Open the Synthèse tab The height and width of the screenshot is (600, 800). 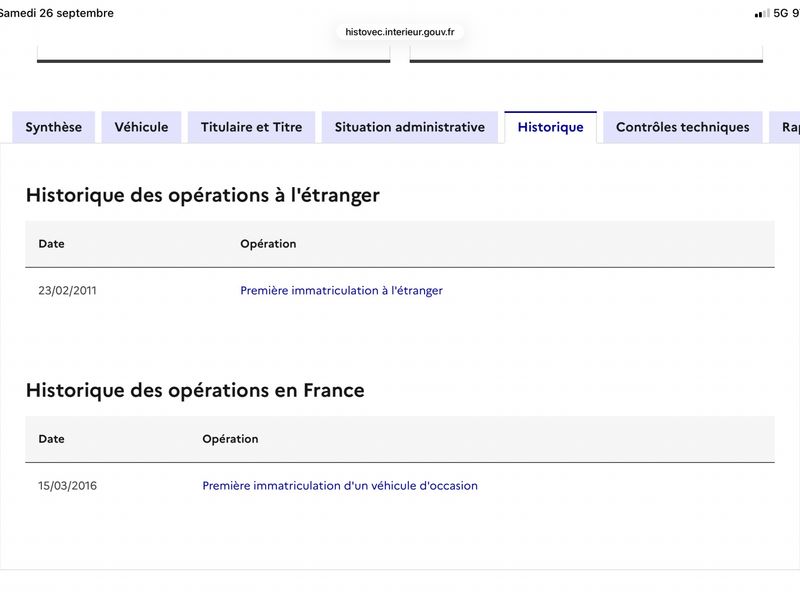point(54,127)
